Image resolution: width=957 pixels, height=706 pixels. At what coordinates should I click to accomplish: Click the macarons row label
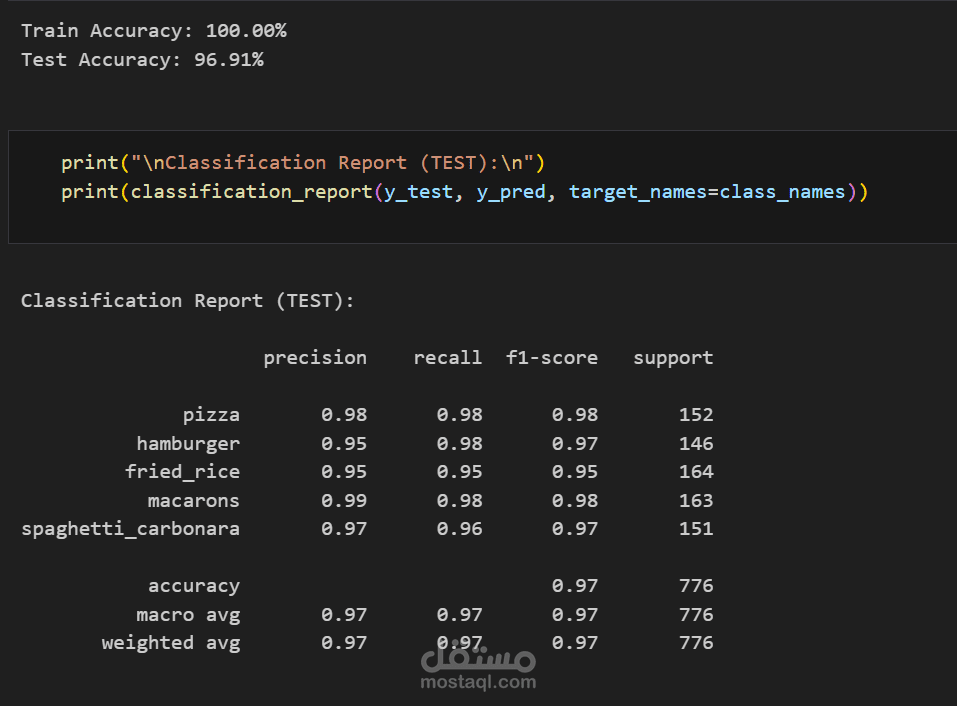pos(193,501)
